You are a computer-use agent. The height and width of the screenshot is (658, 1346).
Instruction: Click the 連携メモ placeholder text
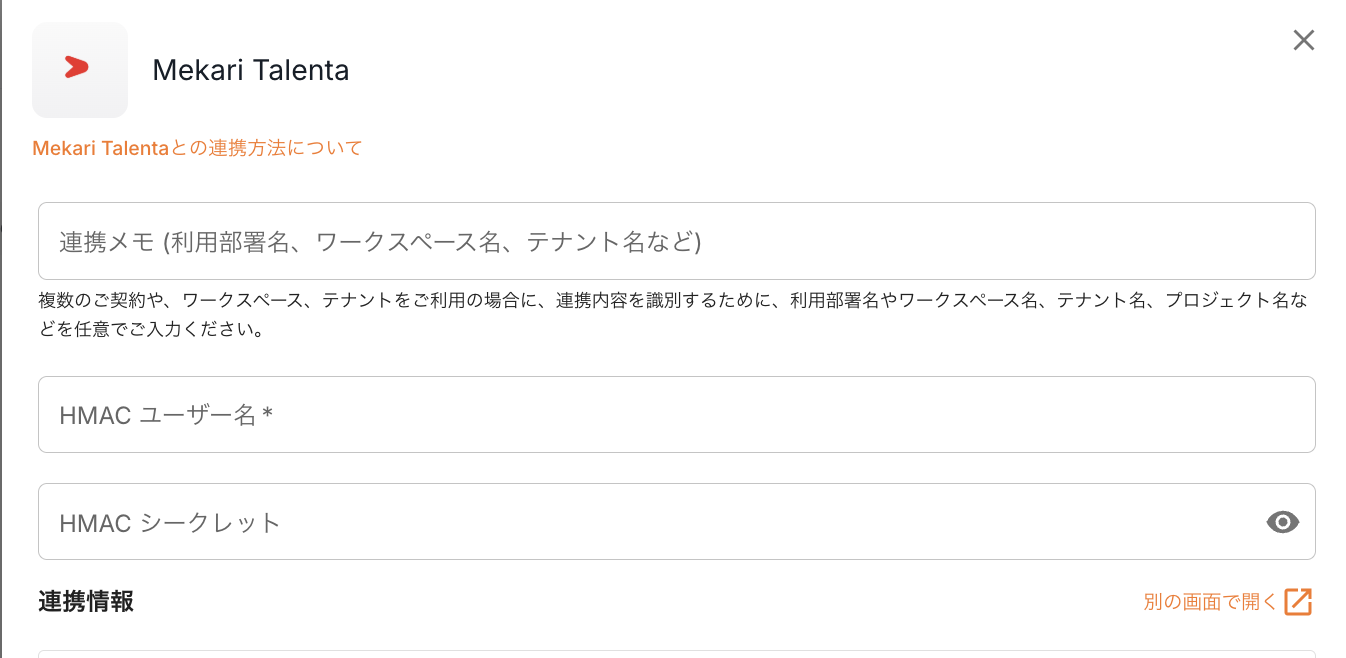pyautogui.click(x=380, y=242)
